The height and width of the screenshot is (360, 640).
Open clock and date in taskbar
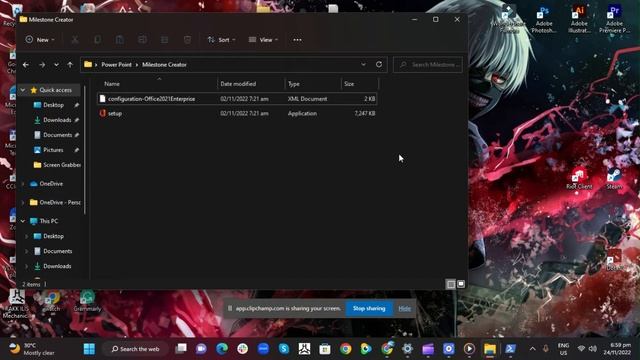tap(617, 349)
